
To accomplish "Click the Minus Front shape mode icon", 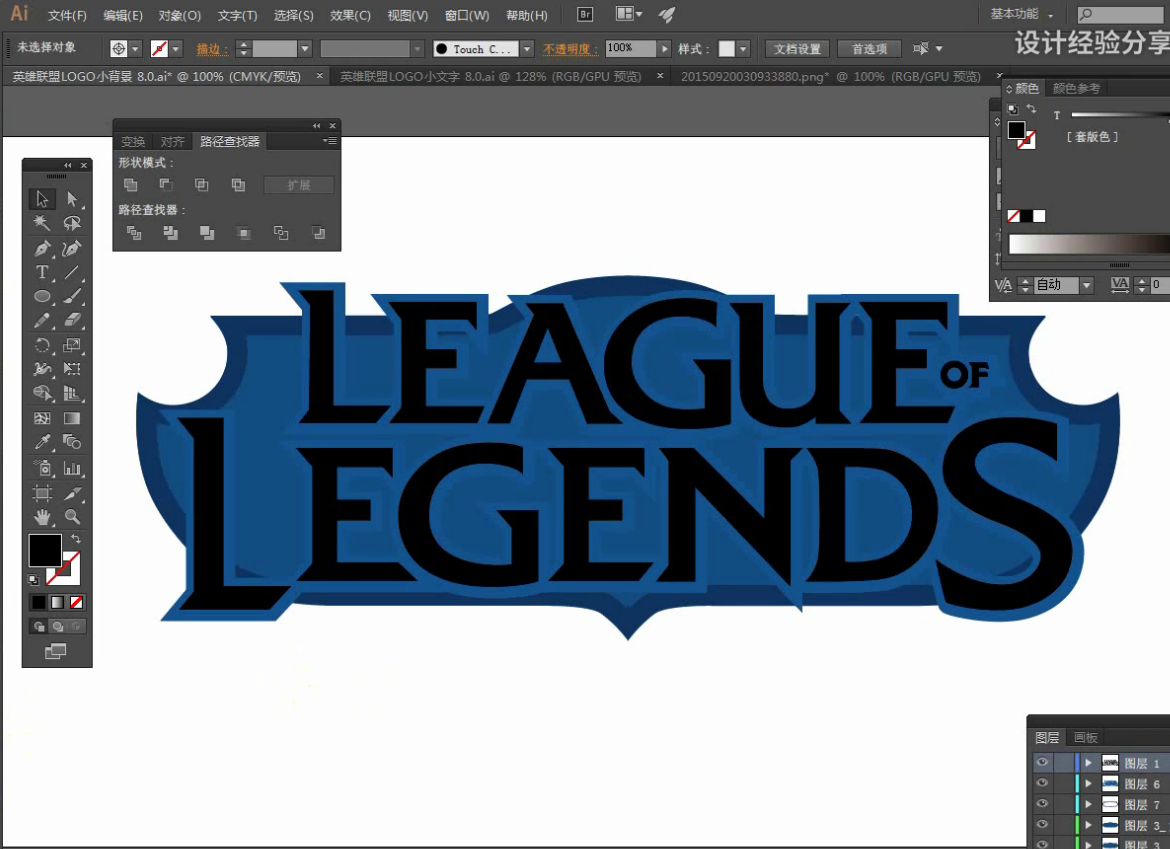I will click(x=166, y=184).
